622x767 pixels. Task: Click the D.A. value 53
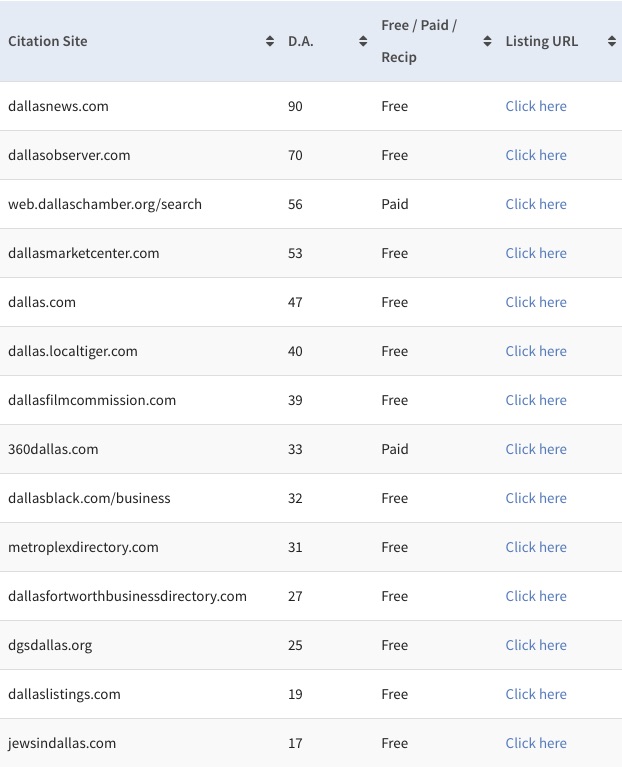coord(295,253)
